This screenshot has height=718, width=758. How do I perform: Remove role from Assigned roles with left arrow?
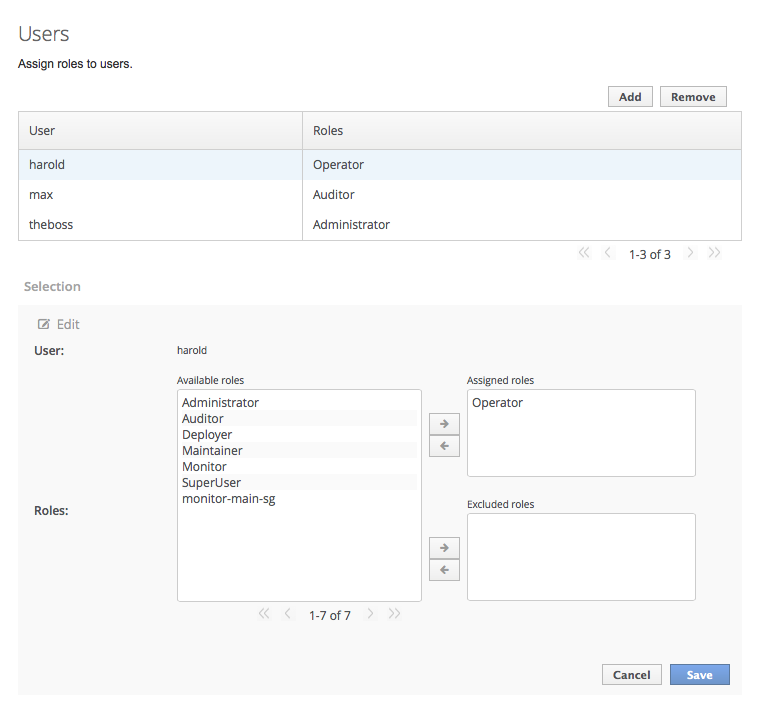coord(443,446)
